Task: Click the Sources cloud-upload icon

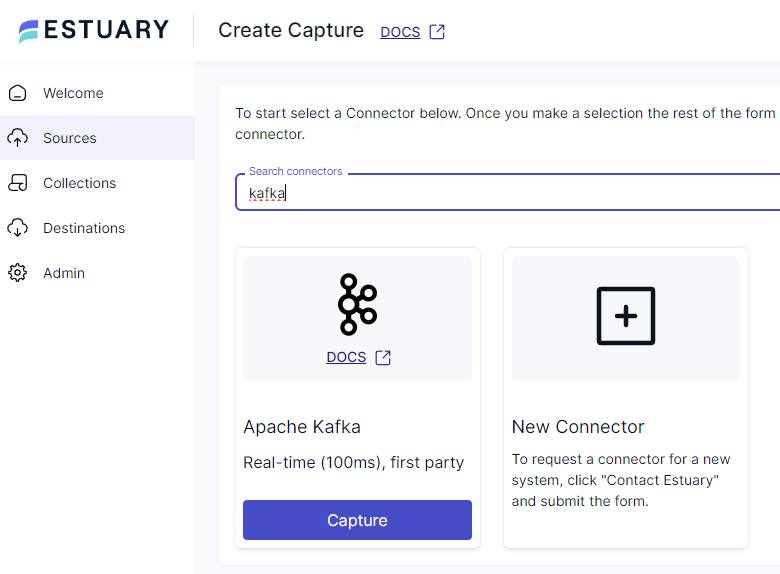Action: click(17, 138)
